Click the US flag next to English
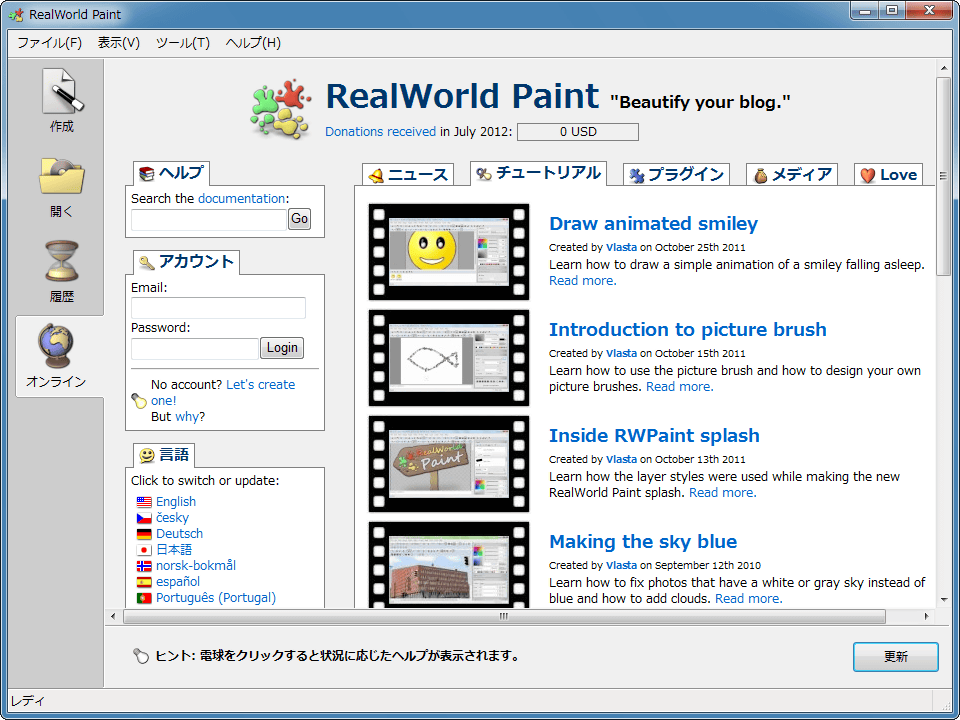 point(144,502)
